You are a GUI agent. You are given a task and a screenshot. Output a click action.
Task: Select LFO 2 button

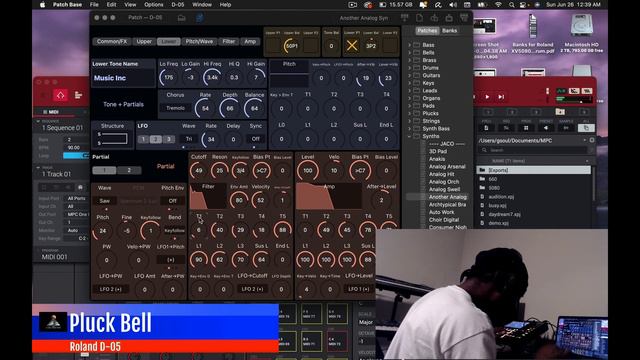pos(156,139)
